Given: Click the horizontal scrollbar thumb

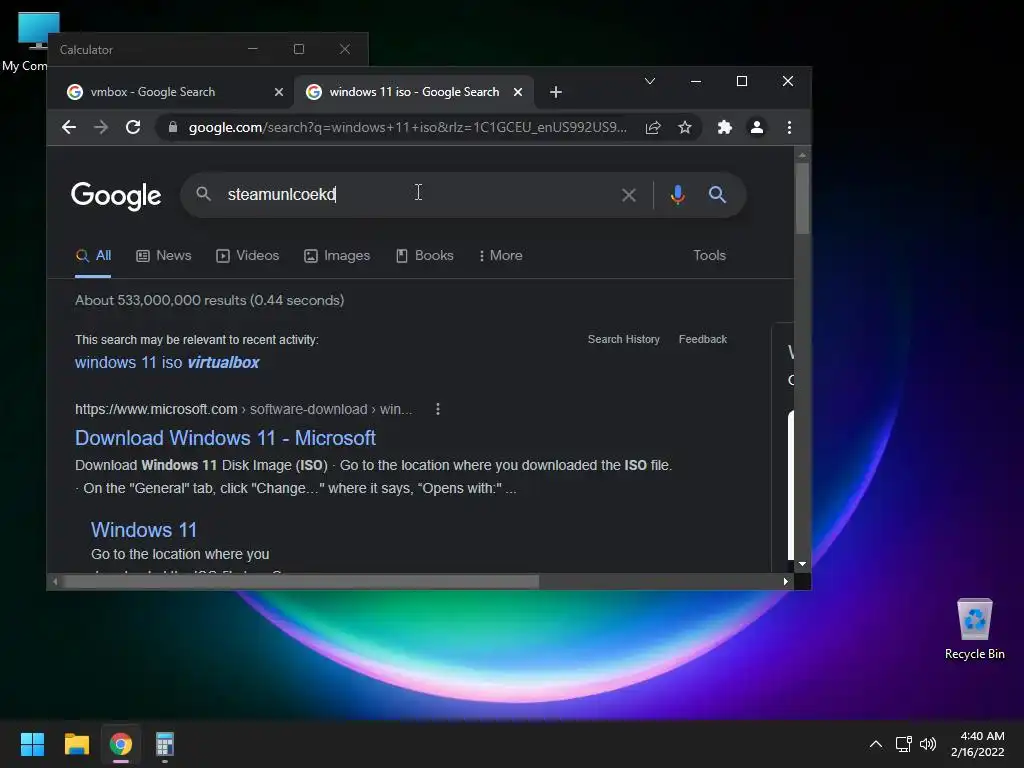Looking at the screenshot, I should tap(300, 581).
